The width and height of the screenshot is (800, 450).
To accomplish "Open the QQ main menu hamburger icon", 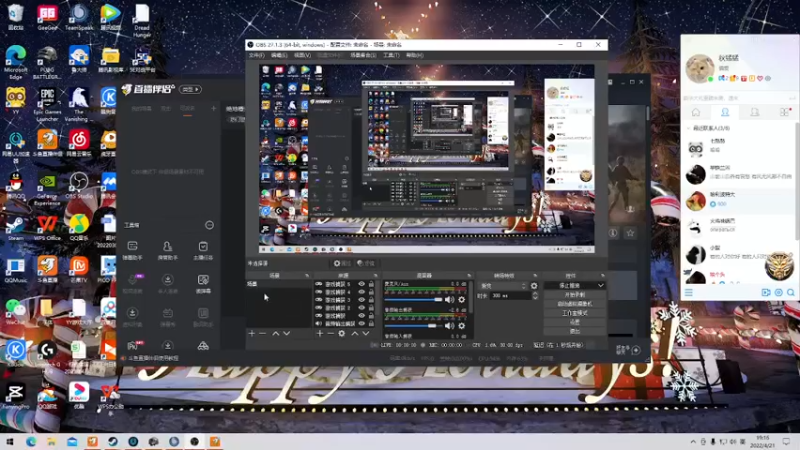I will click(x=689, y=292).
